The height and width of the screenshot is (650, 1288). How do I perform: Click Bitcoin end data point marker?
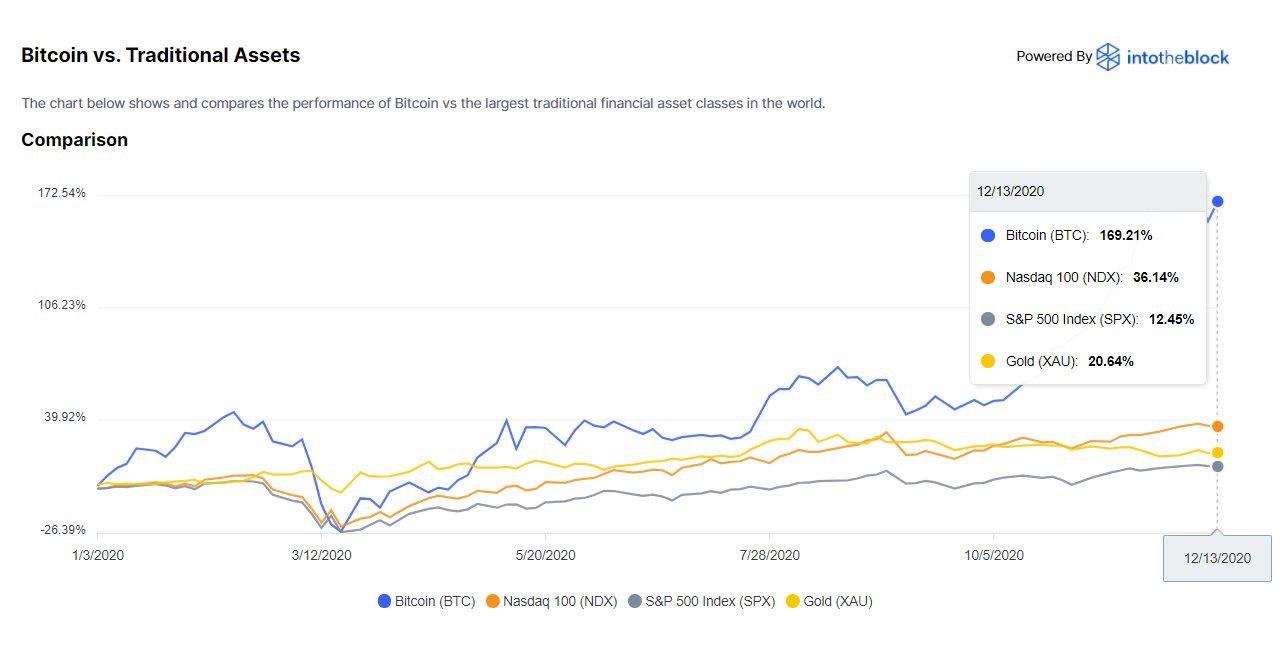click(x=1217, y=201)
